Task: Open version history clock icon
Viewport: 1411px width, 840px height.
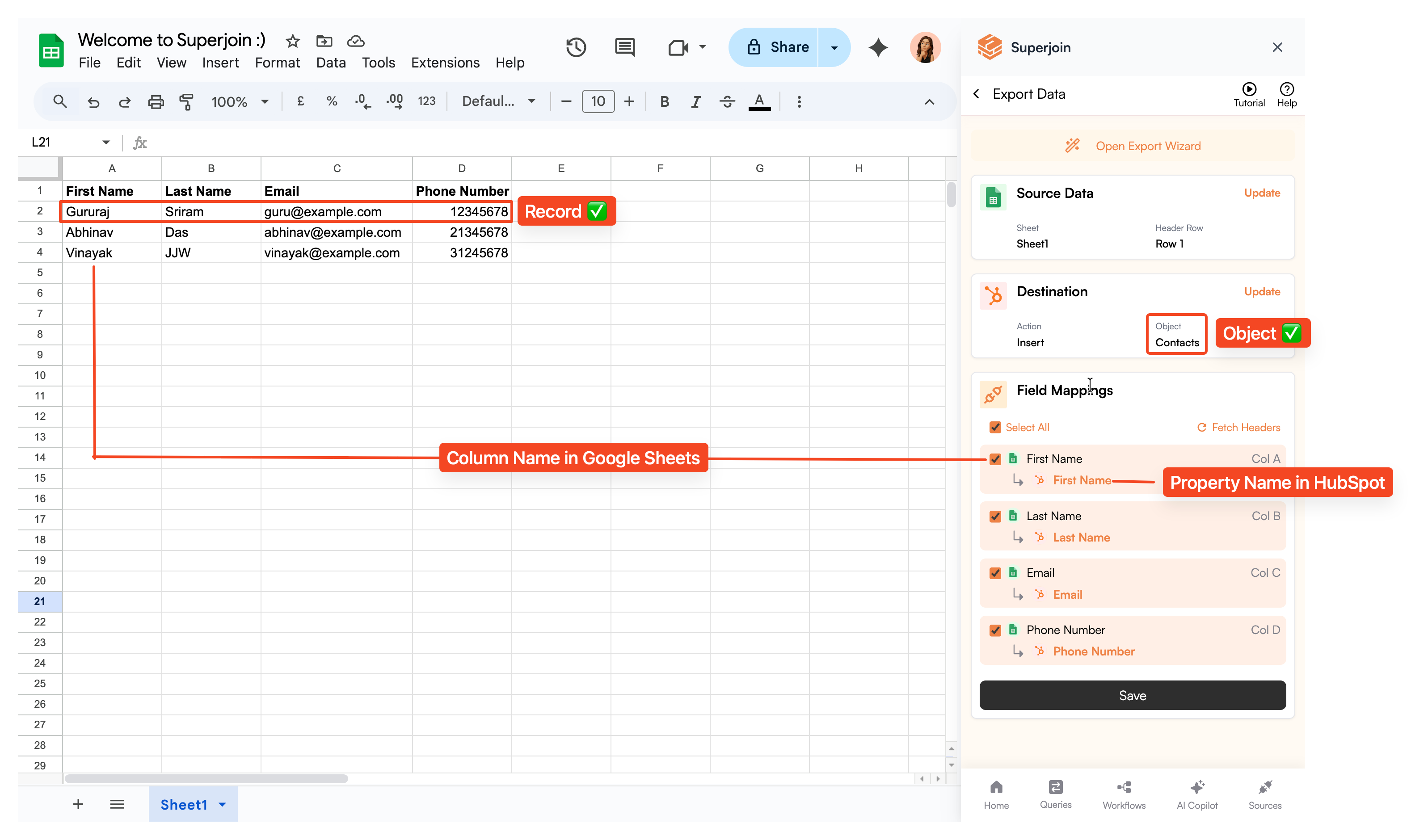Action: click(x=576, y=47)
